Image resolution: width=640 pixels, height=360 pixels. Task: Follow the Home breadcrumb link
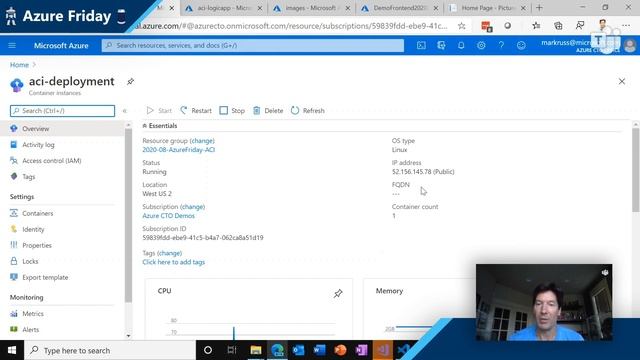click(x=19, y=64)
